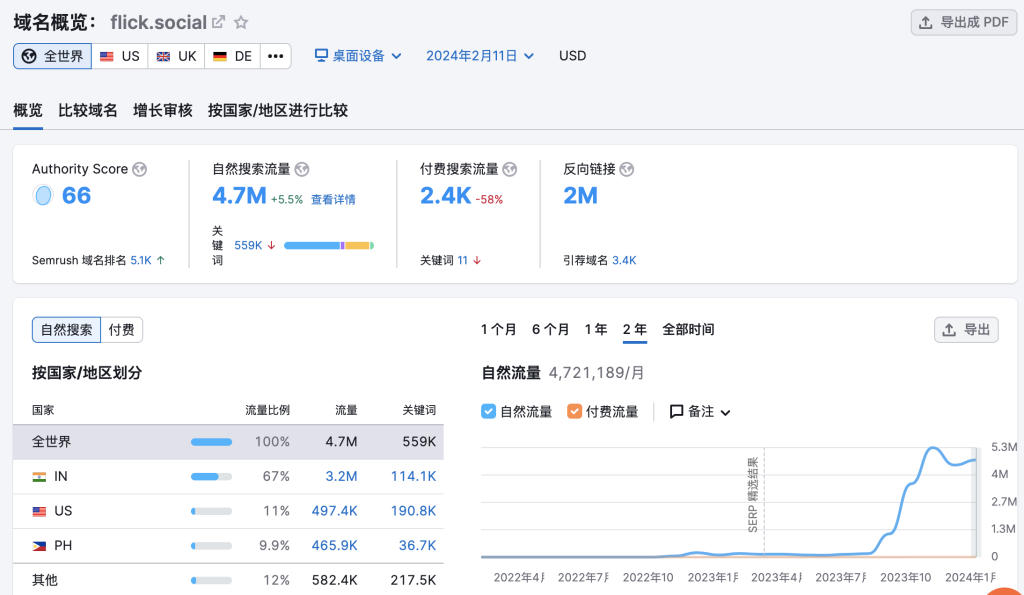
Task: Open more countries ellipsis menu
Action: coord(276,56)
